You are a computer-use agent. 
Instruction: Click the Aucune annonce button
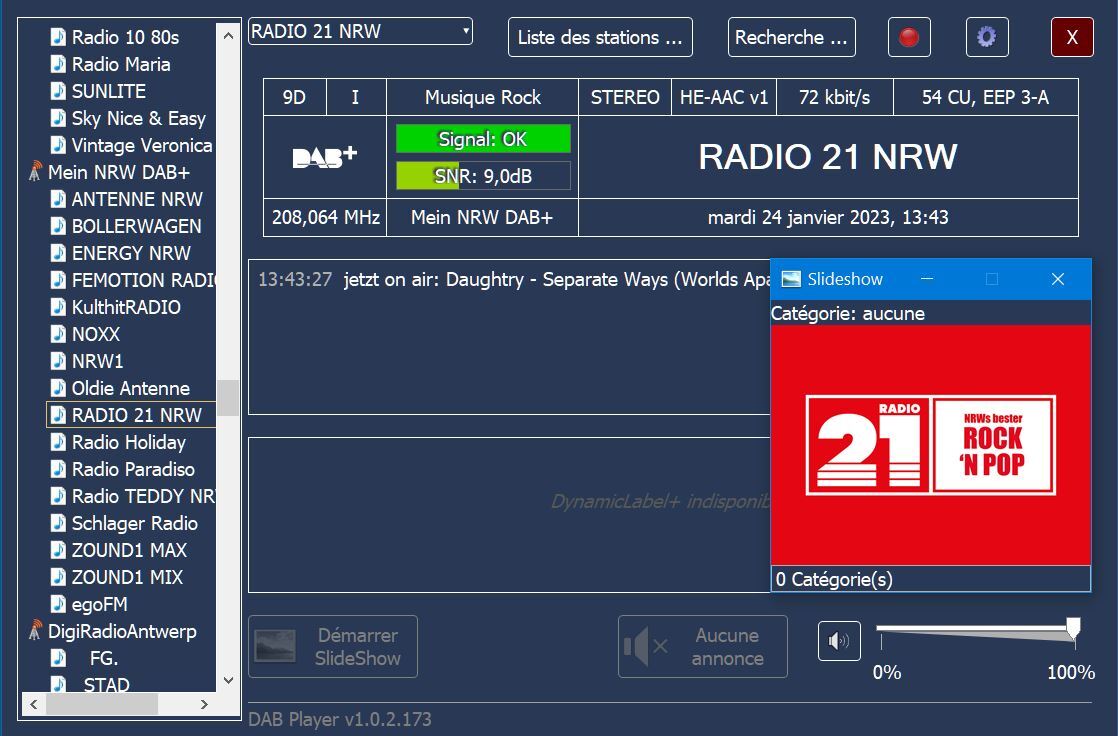702,647
